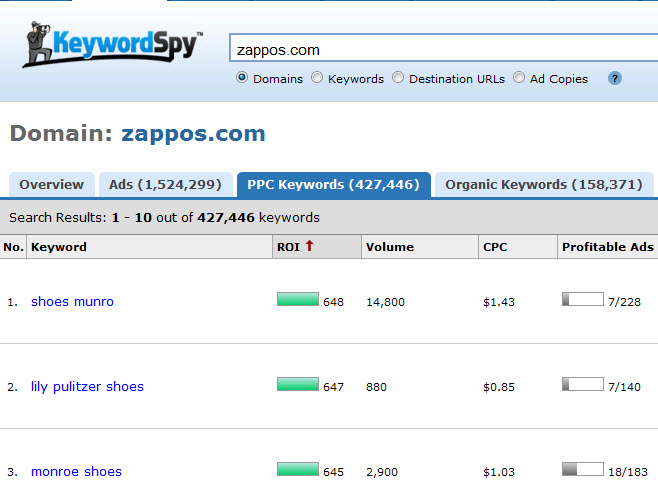This screenshot has height=488, width=658.
Task: Click the red ROI sort arrow
Action: tap(309, 246)
